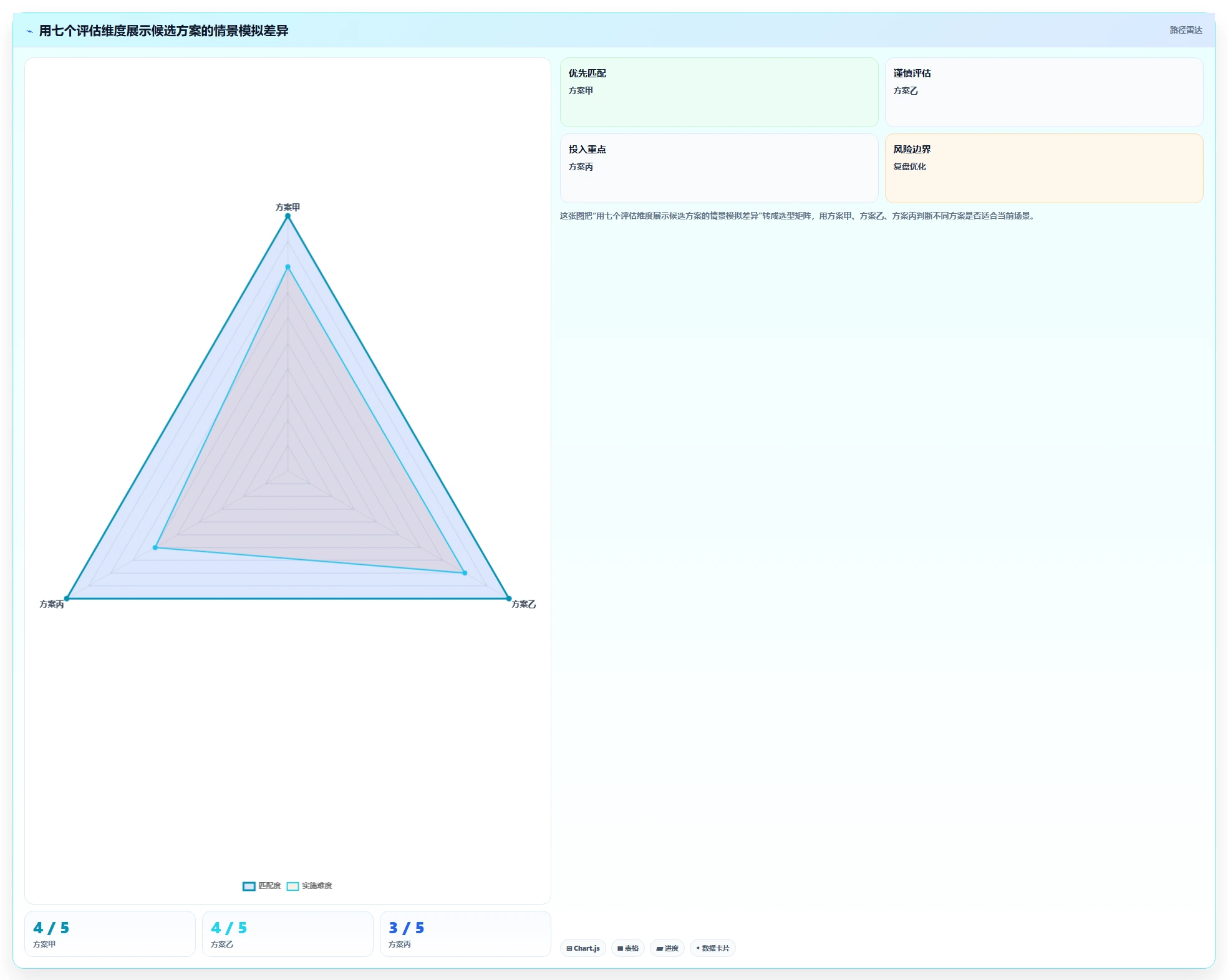This screenshot has height=980, width=1228.
Task: Click the 实施难度 data point on 方案甲 axis
Action: 288,267
